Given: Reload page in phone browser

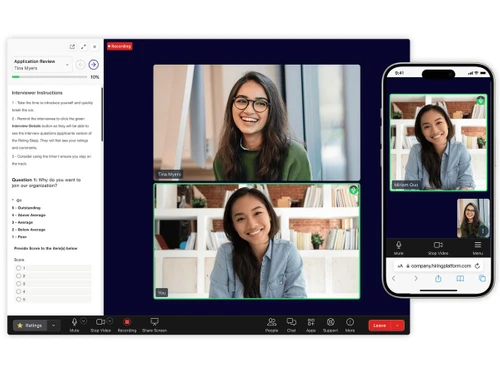Looking at the screenshot, I should click(x=478, y=266).
